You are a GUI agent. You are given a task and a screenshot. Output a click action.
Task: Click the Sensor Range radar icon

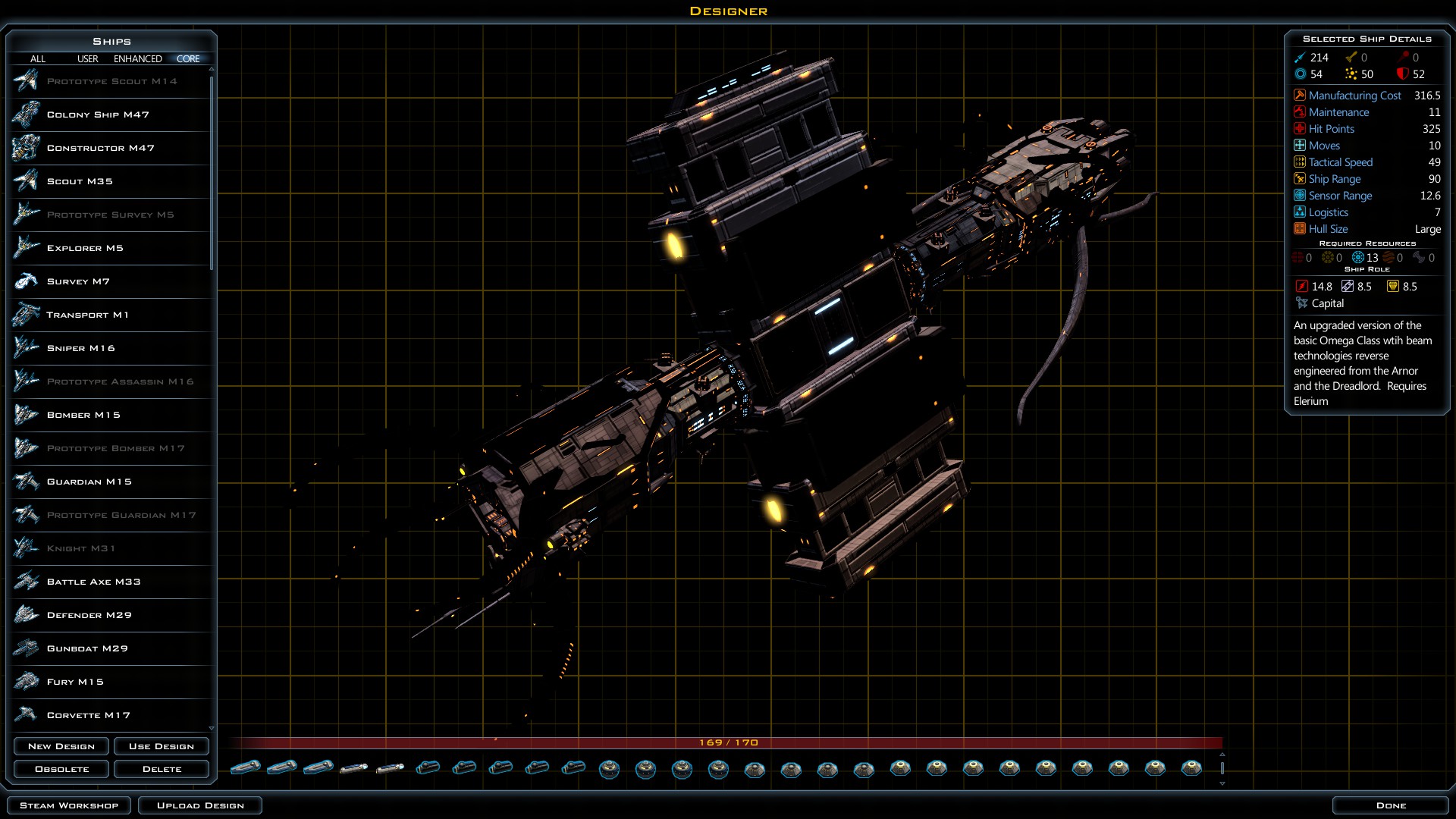click(x=1300, y=196)
